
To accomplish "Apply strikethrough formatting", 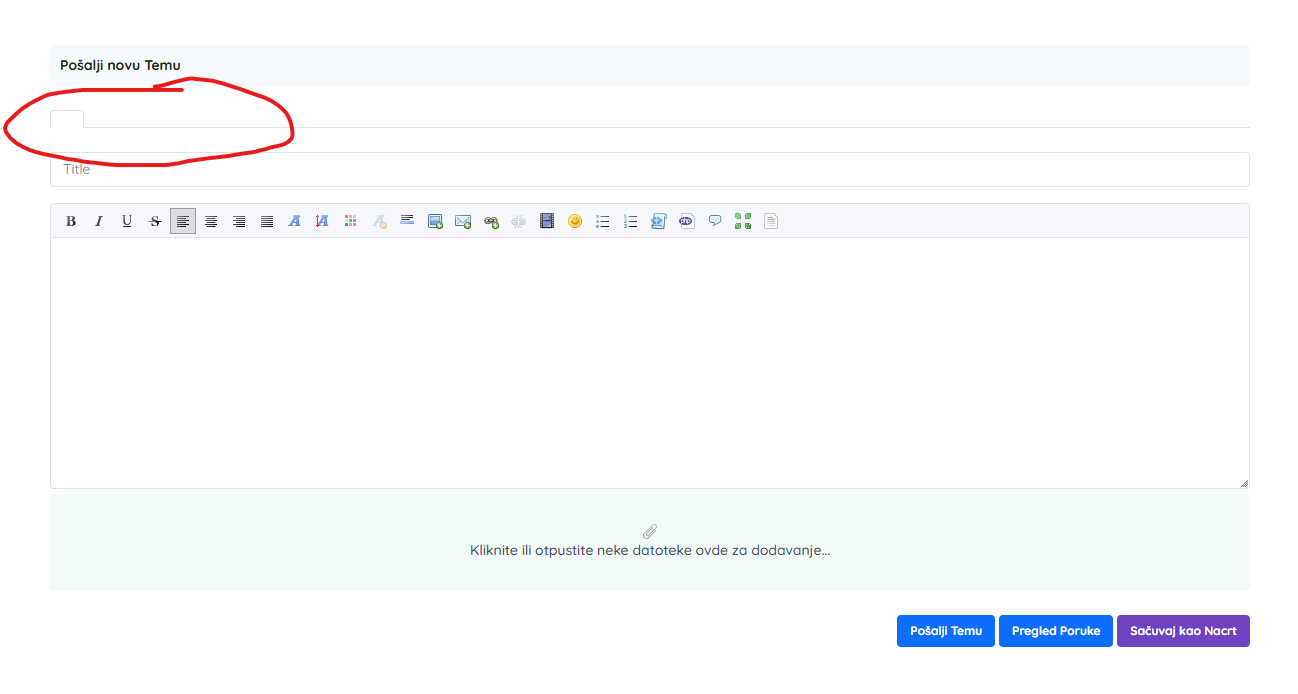I will [x=155, y=221].
